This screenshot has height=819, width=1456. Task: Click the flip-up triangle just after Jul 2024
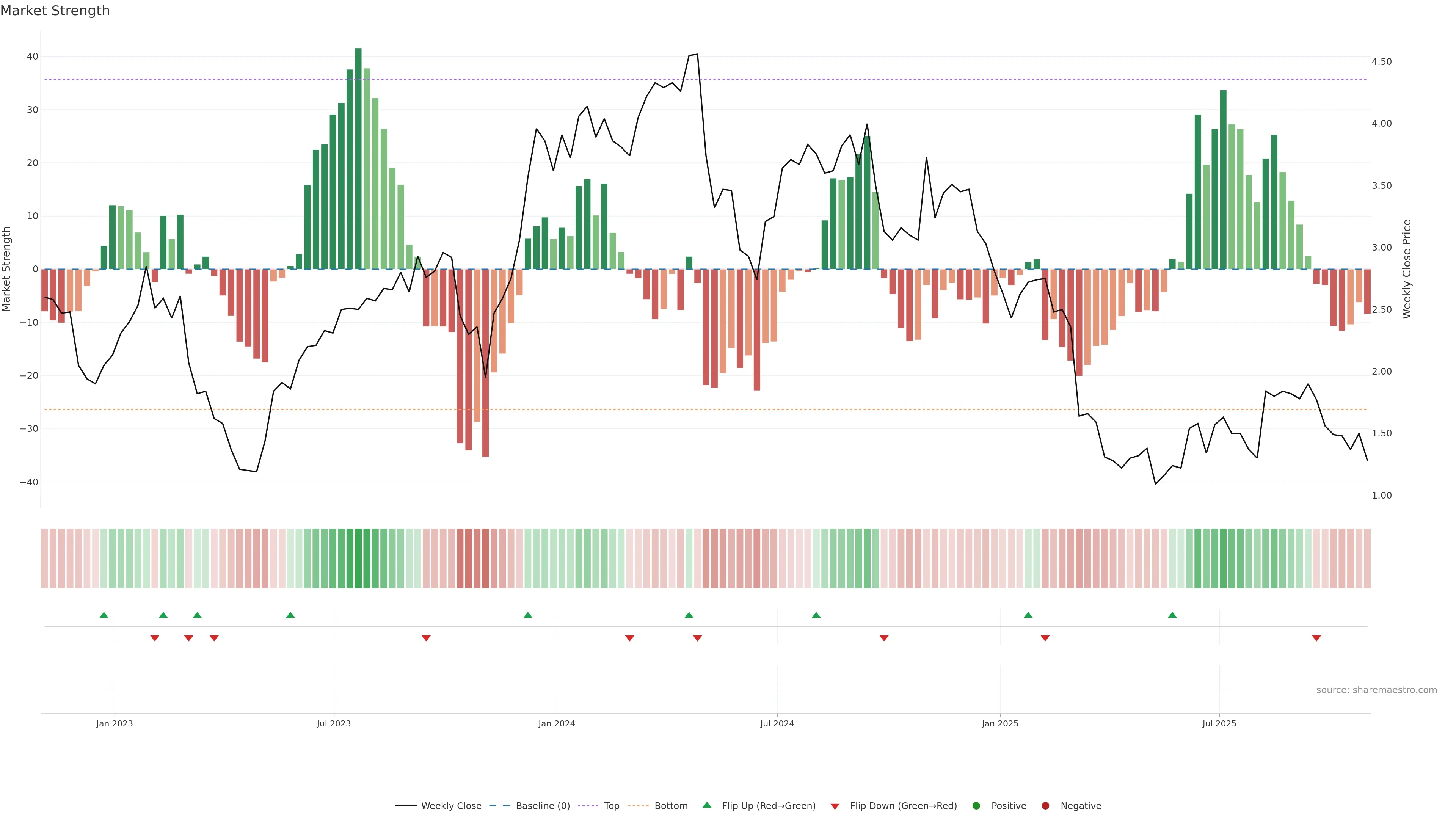pos(816,615)
